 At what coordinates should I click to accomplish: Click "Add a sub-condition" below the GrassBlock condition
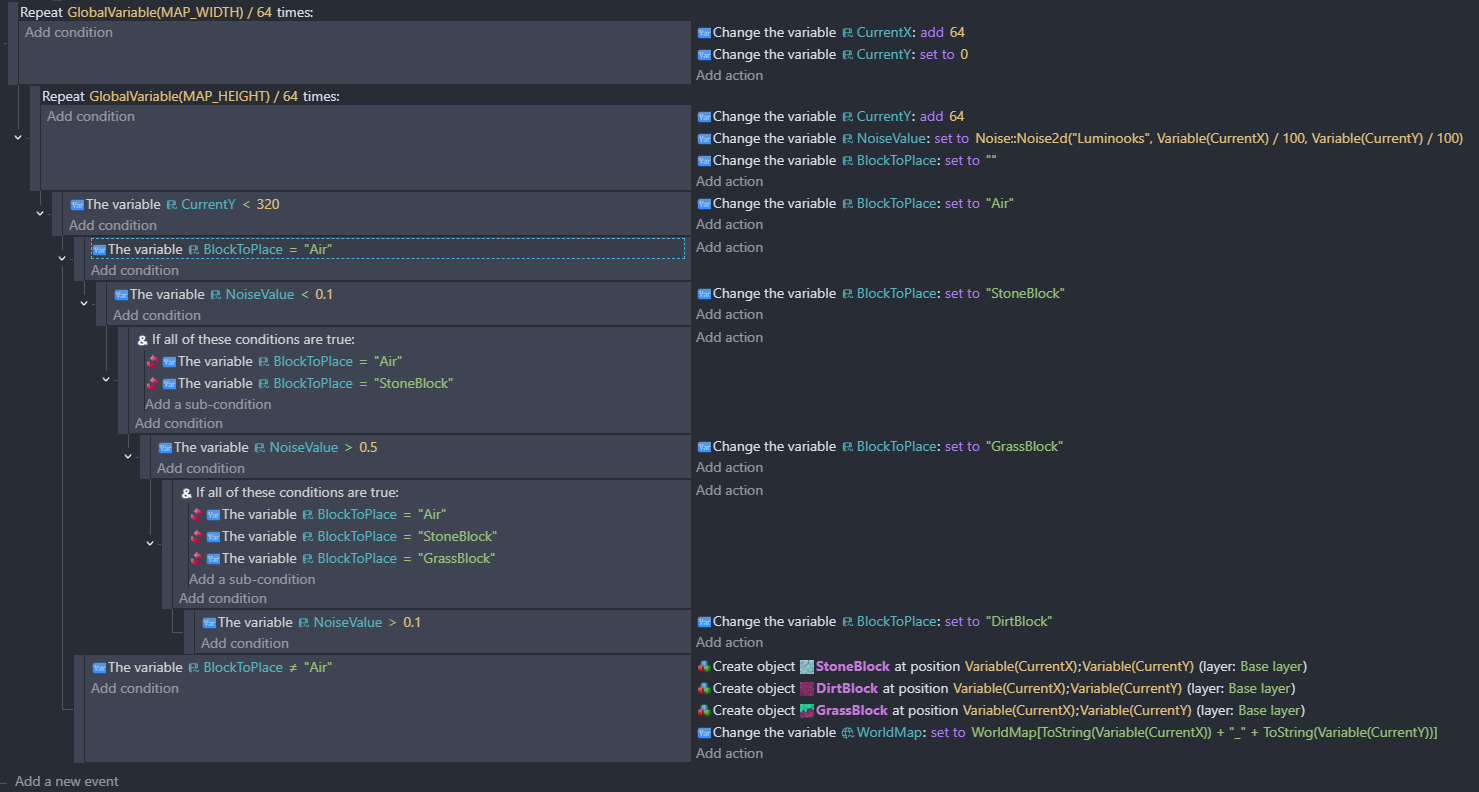(x=252, y=580)
